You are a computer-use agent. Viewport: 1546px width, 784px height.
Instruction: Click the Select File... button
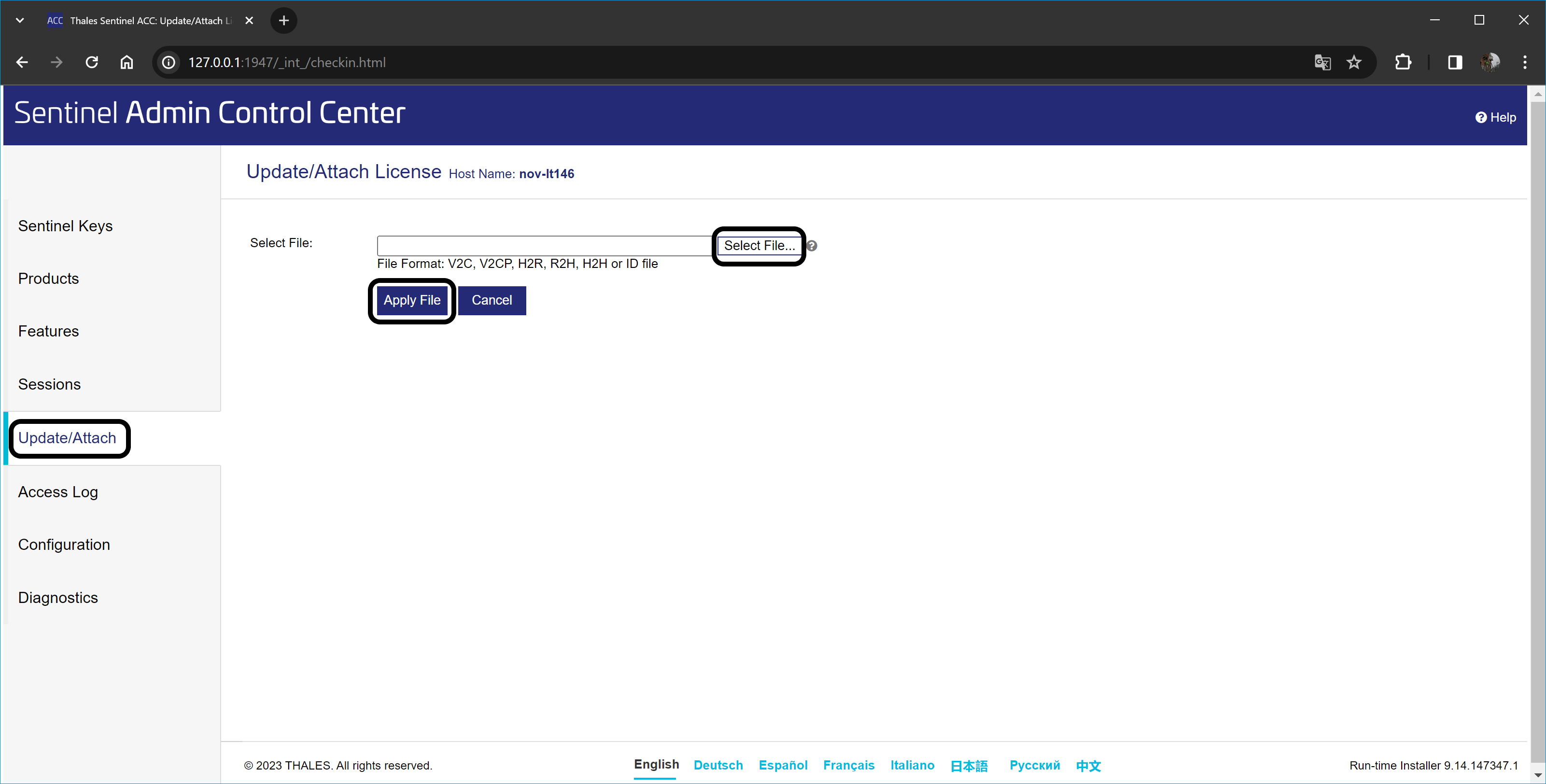[759, 246]
